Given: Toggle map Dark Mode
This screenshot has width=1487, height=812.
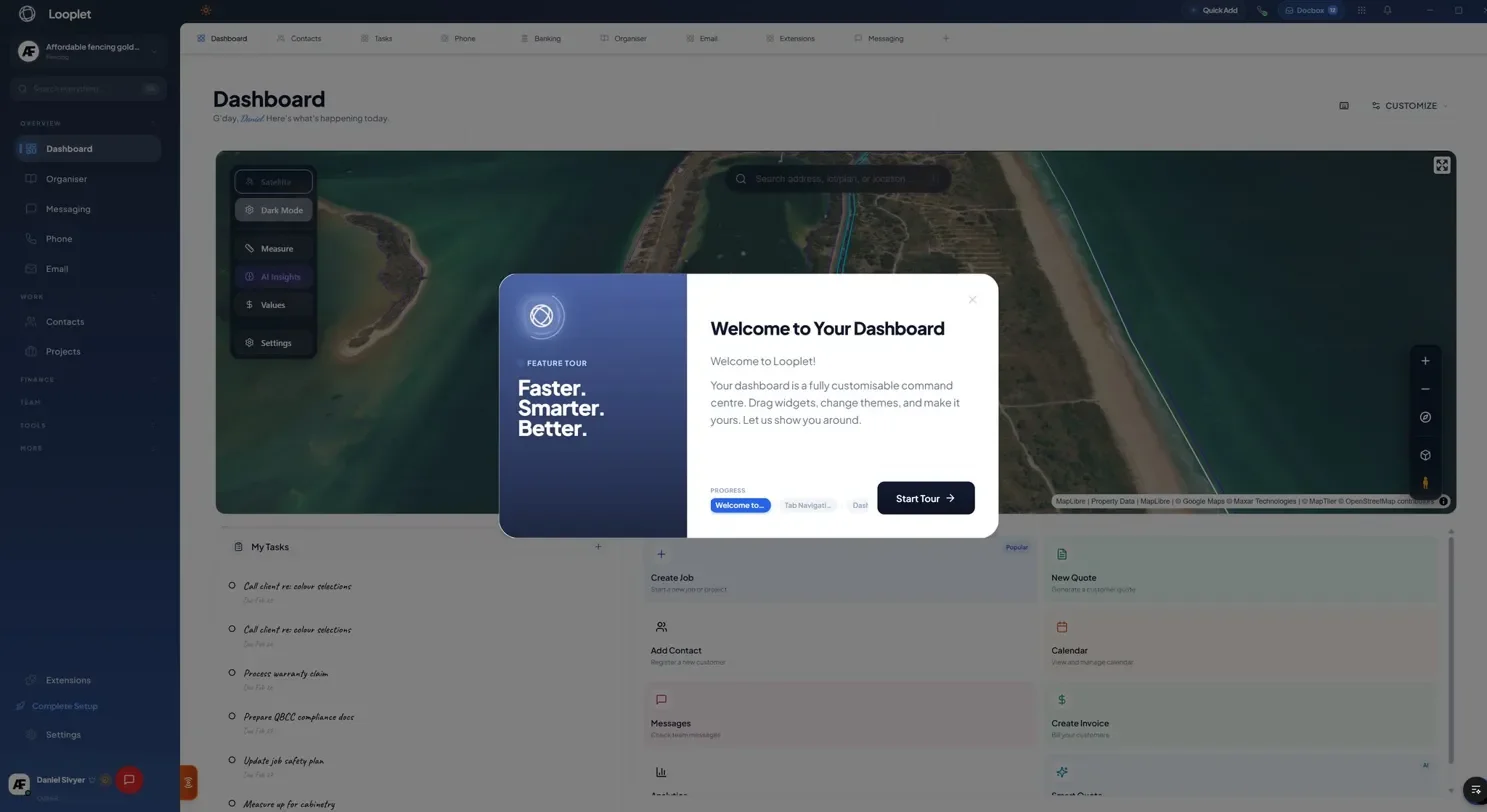Looking at the screenshot, I should tap(274, 210).
